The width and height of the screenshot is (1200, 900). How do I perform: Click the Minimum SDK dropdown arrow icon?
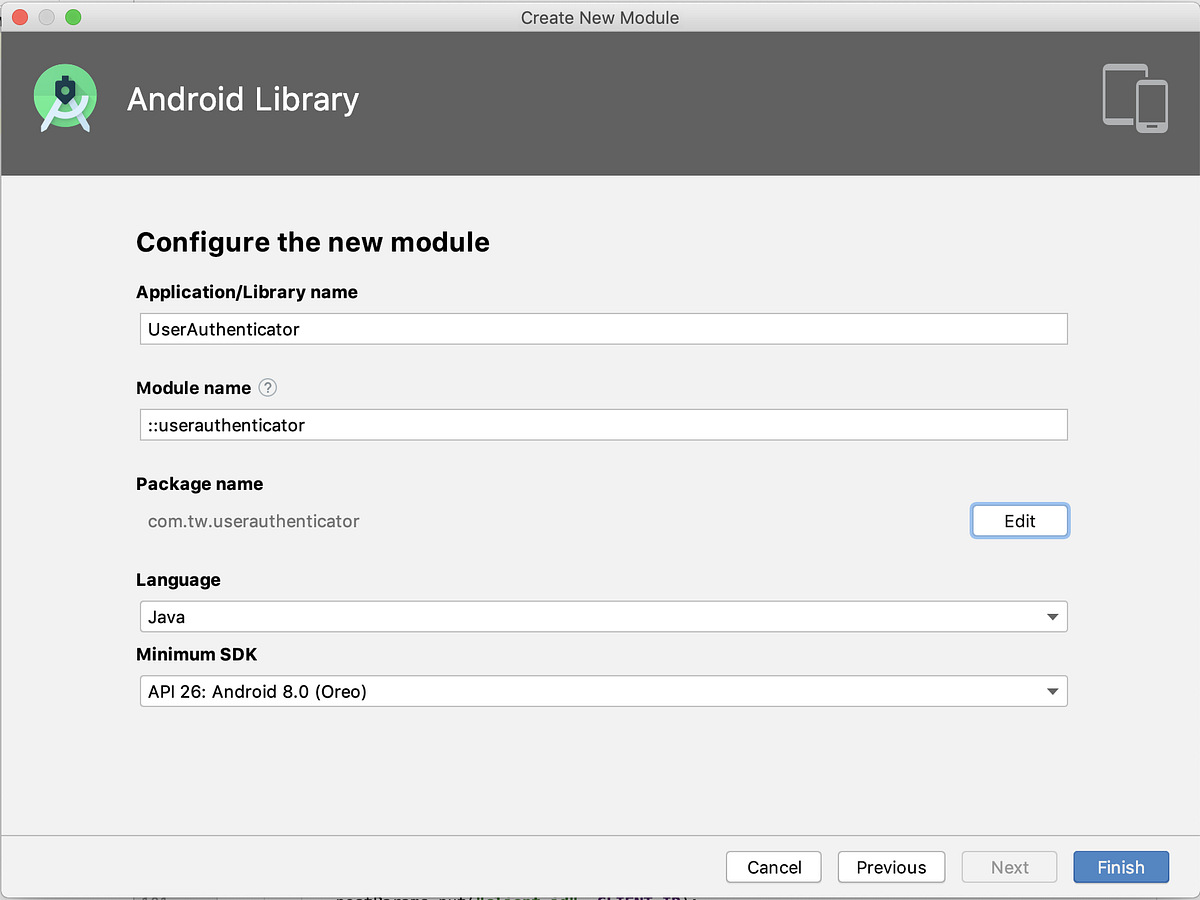tap(1052, 691)
